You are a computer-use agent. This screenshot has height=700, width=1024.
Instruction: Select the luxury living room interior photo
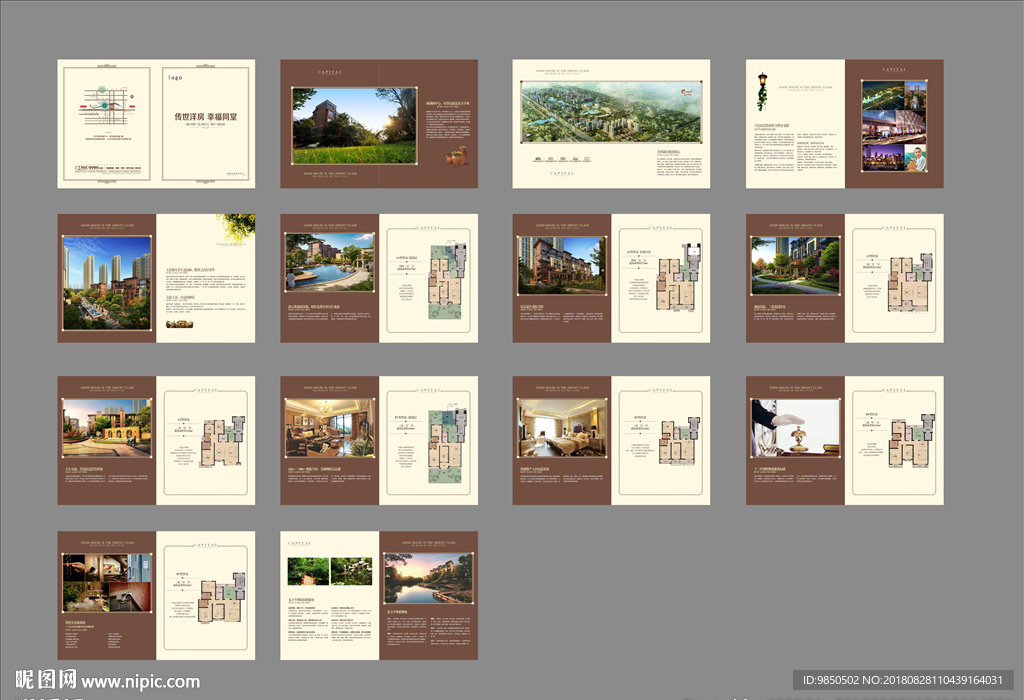[x=329, y=427]
